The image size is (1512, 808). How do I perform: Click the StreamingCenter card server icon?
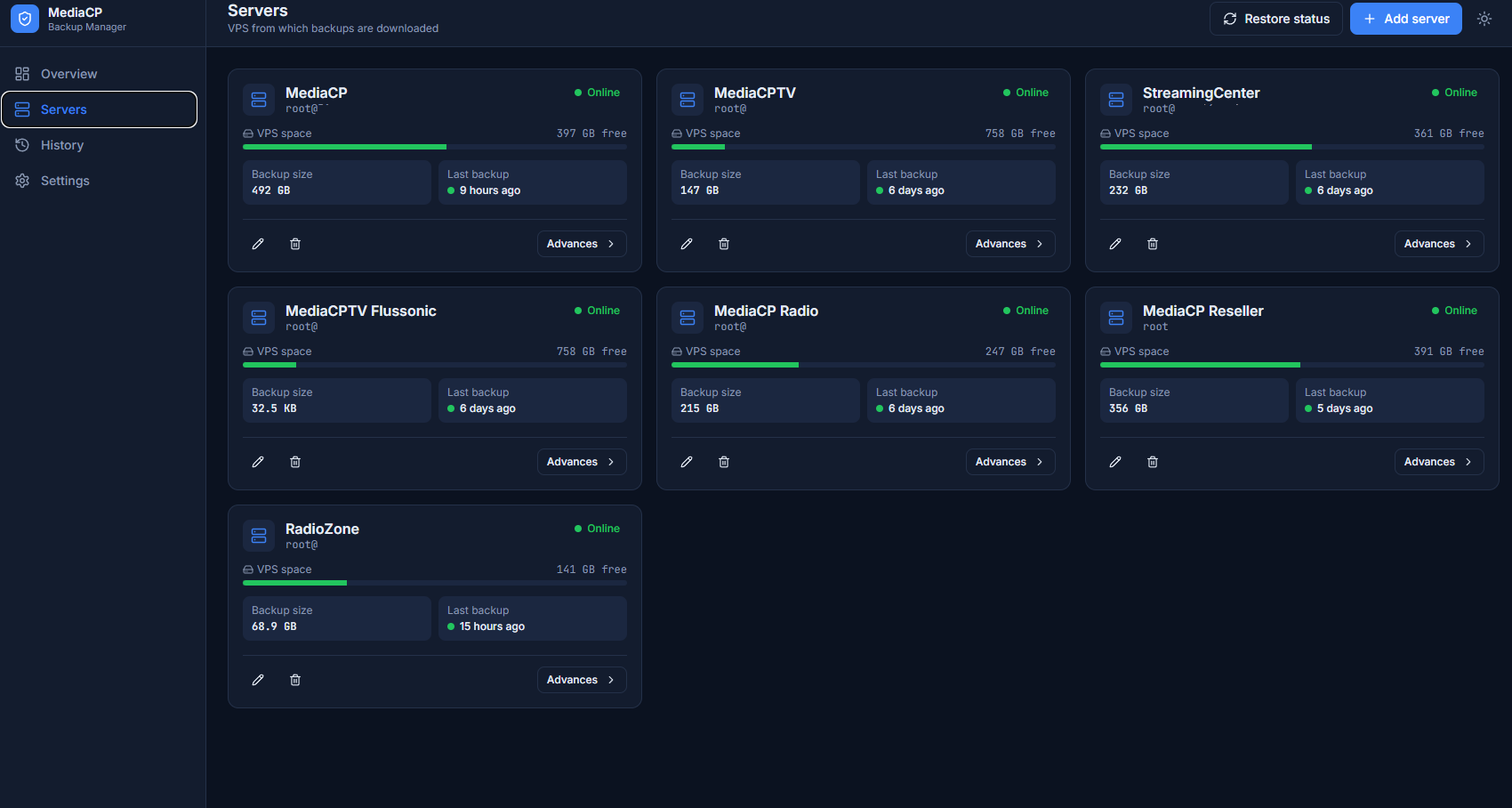pos(1116,100)
